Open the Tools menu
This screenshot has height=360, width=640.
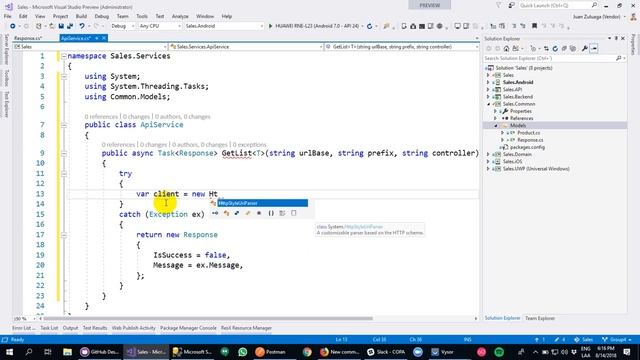142,16
